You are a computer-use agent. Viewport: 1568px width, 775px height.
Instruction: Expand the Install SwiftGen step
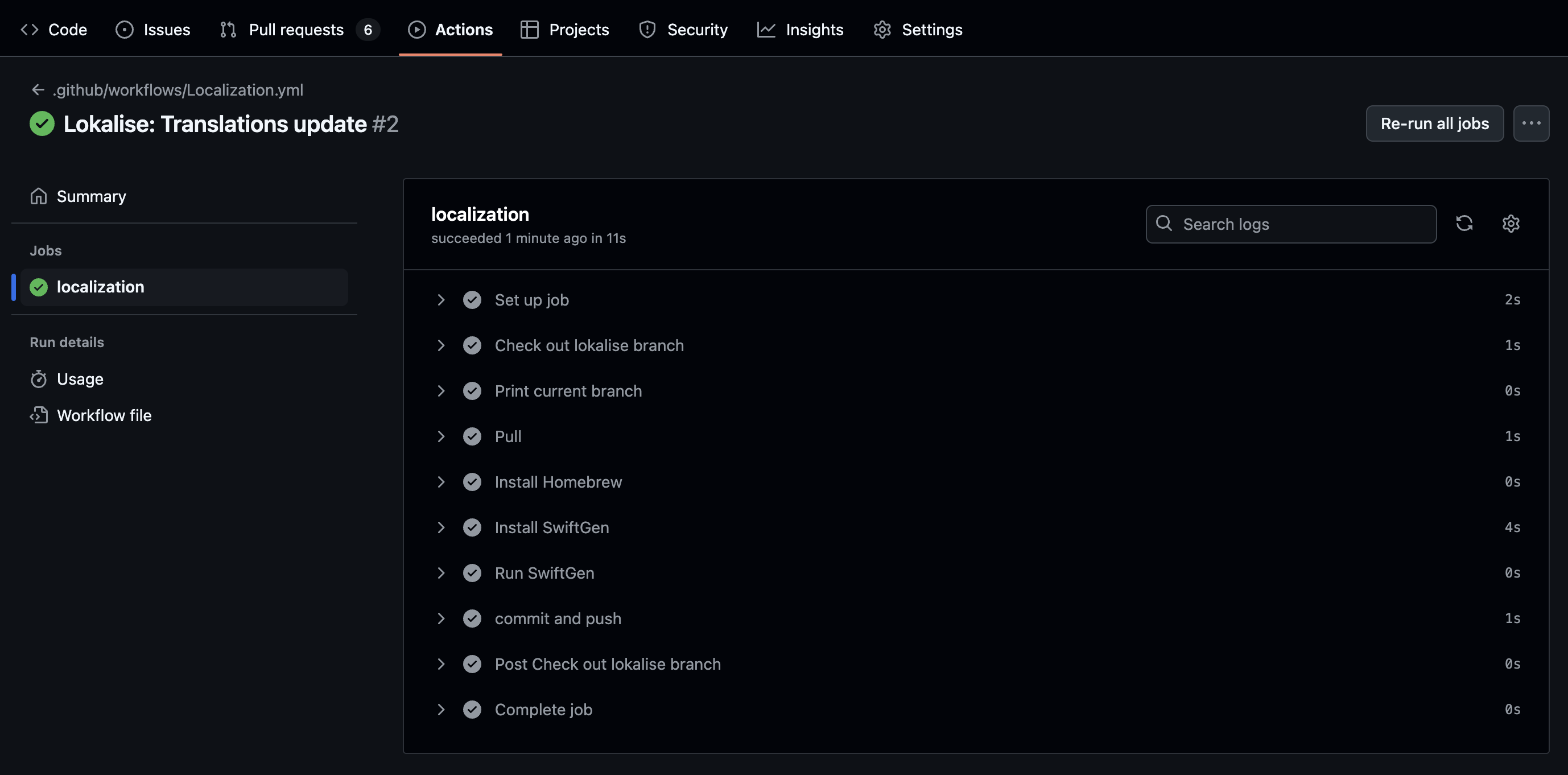[441, 527]
